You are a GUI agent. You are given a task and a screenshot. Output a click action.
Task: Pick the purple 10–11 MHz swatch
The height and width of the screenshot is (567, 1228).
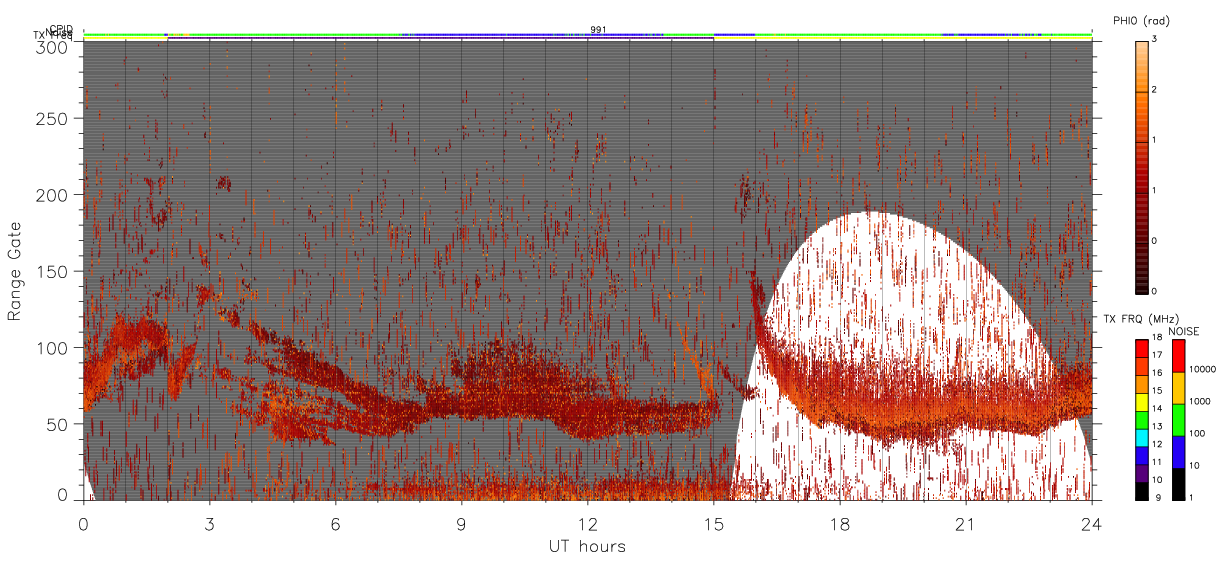click(x=1141, y=474)
